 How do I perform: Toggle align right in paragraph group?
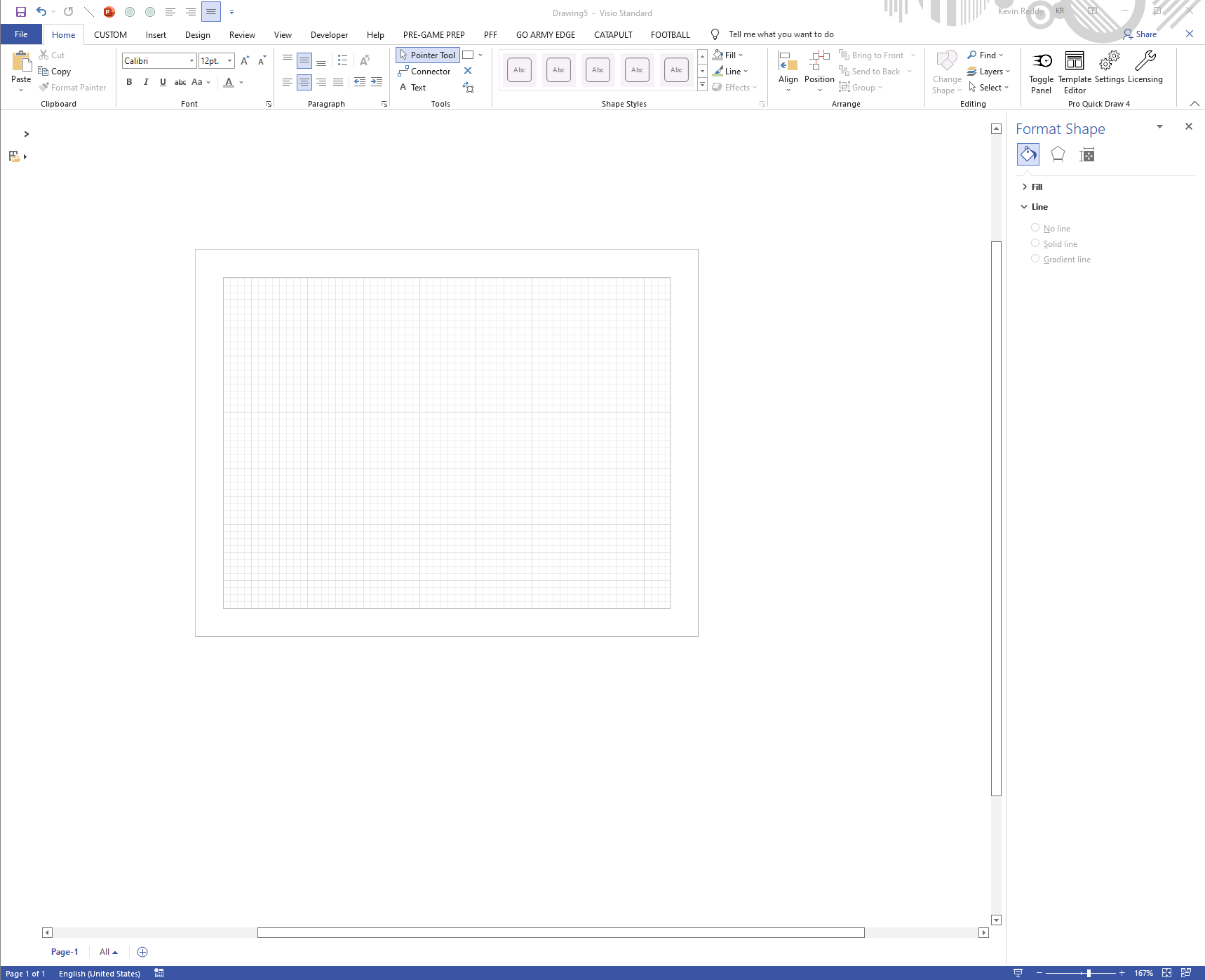click(321, 82)
